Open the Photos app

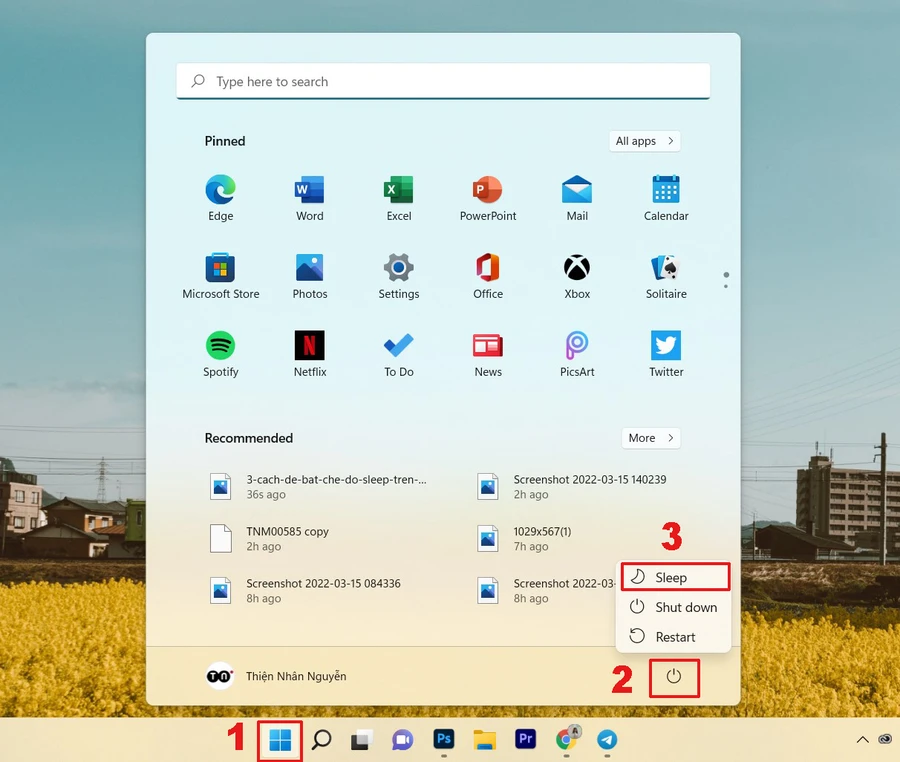pyautogui.click(x=309, y=276)
